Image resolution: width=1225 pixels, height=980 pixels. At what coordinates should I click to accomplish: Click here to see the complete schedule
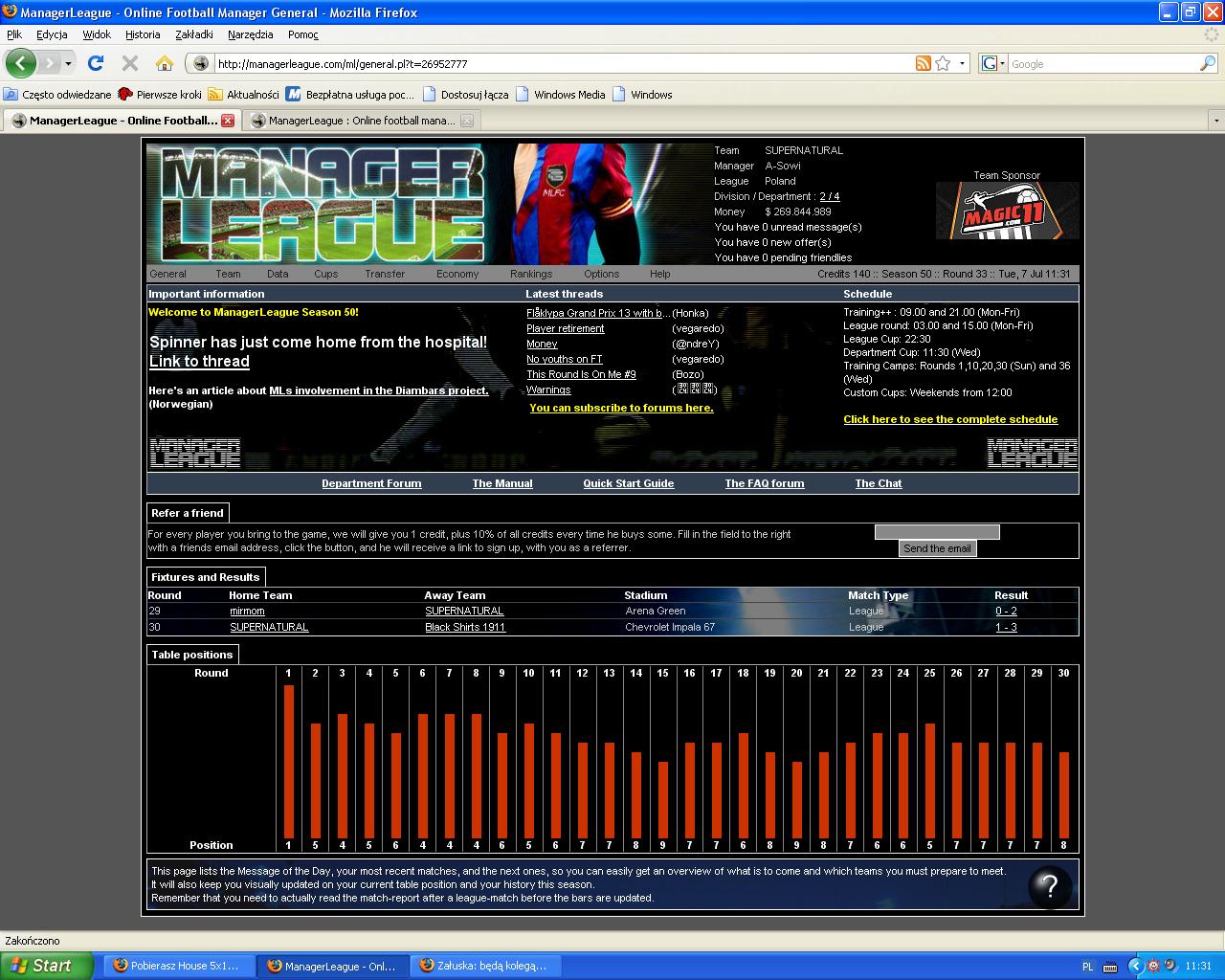click(x=950, y=419)
